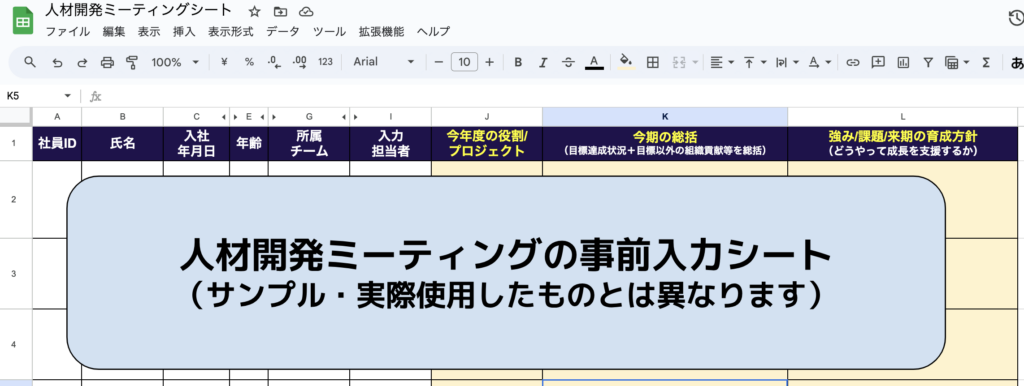The height and width of the screenshot is (386, 1024).
Task: Click the merge cells icon
Action: click(x=678, y=62)
